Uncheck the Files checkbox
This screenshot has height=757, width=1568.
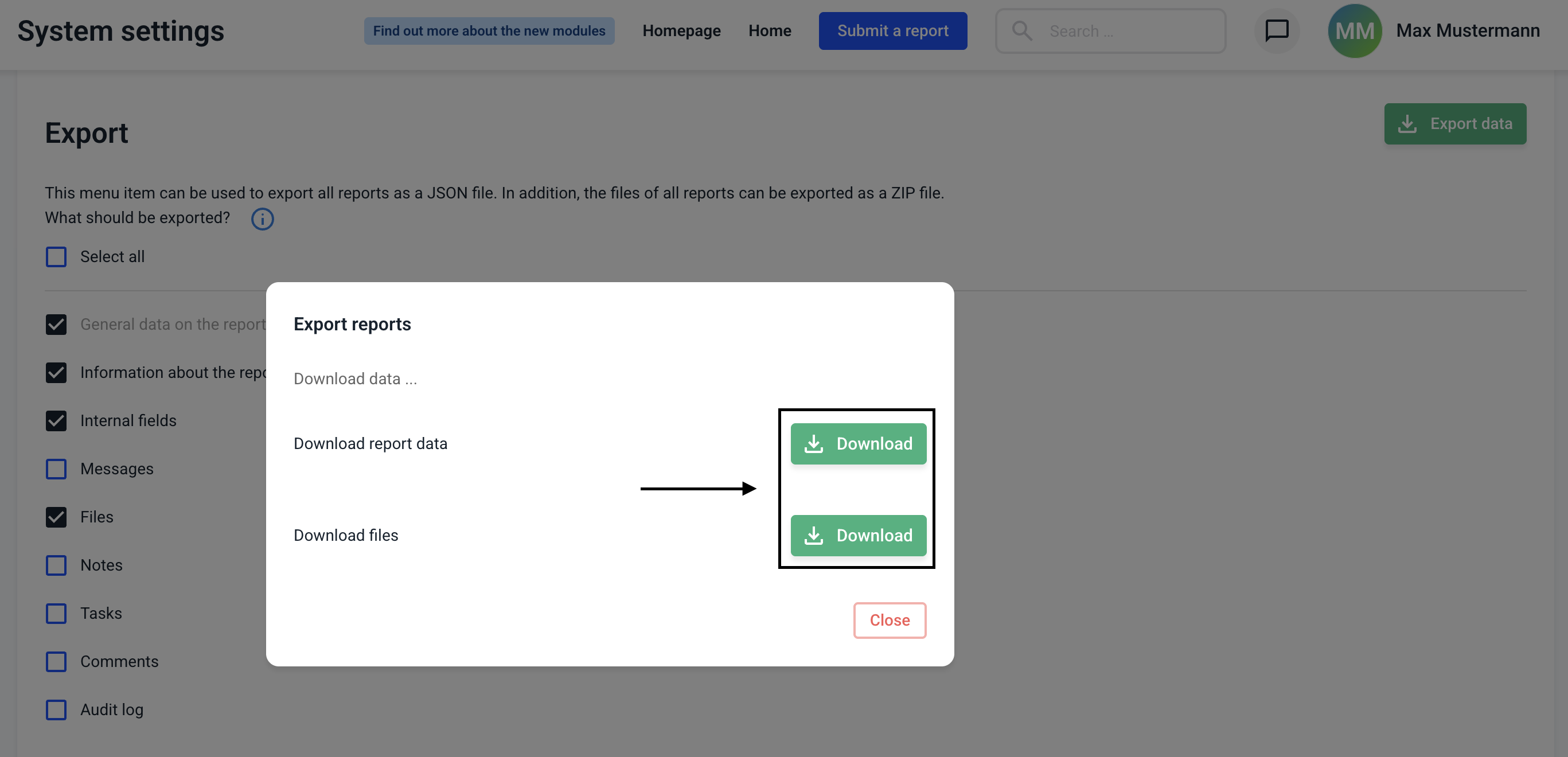(56, 517)
